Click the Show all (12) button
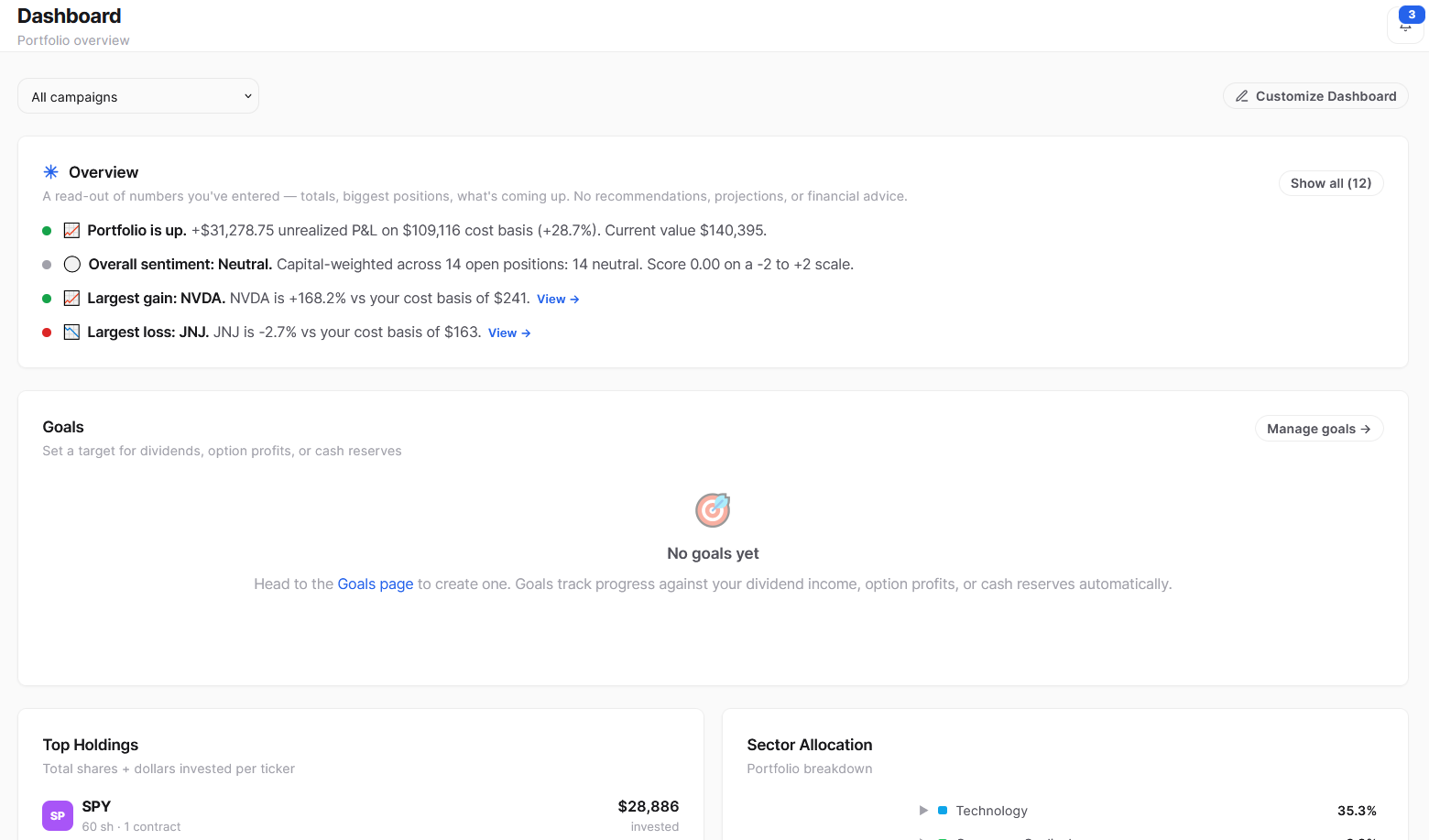This screenshot has width=1429, height=840. [x=1331, y=183]
